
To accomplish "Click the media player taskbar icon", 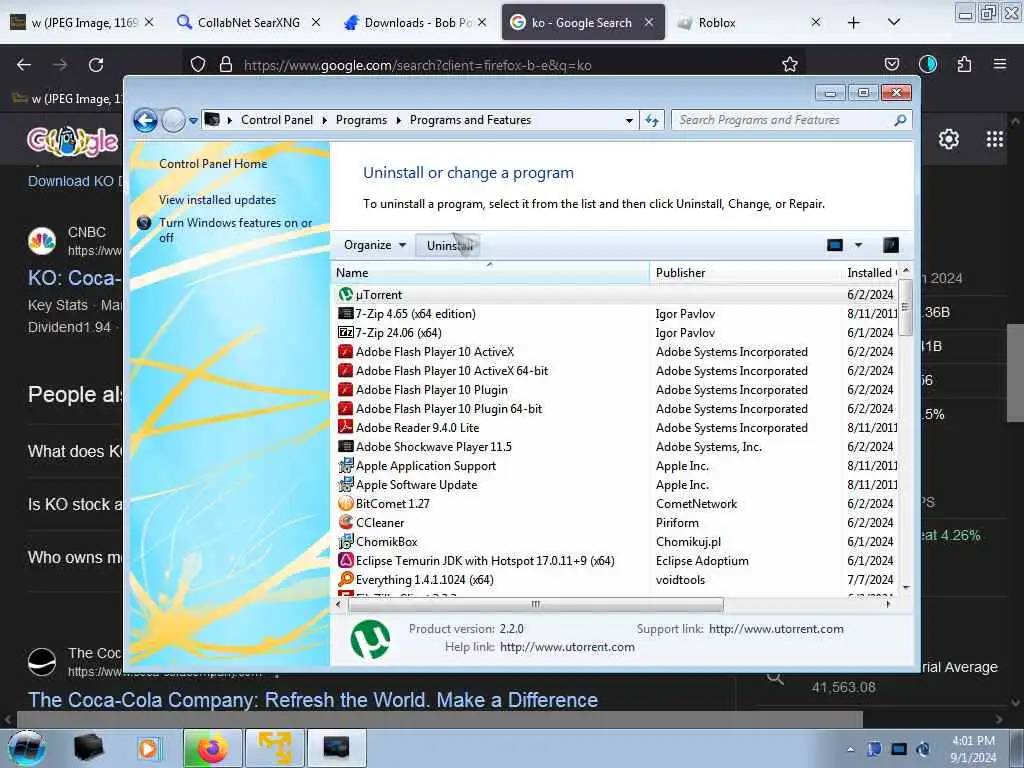I will click(x=148, y=748).
